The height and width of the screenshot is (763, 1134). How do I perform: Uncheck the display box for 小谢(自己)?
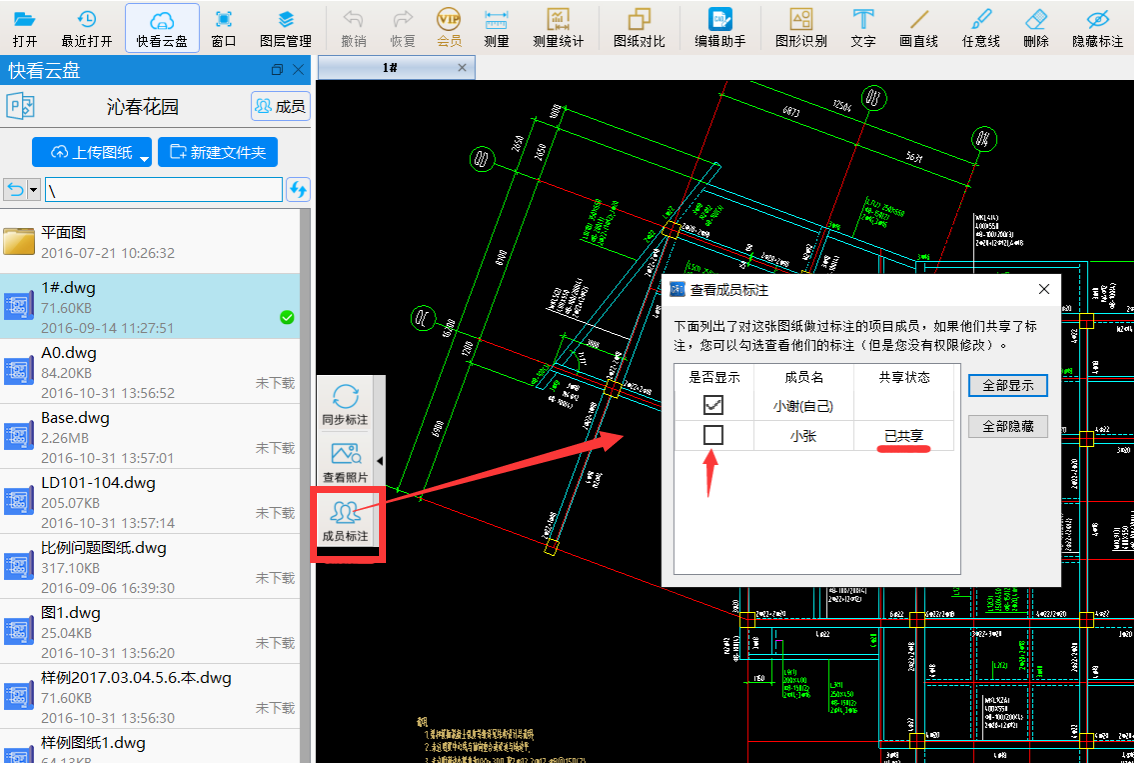713,405
